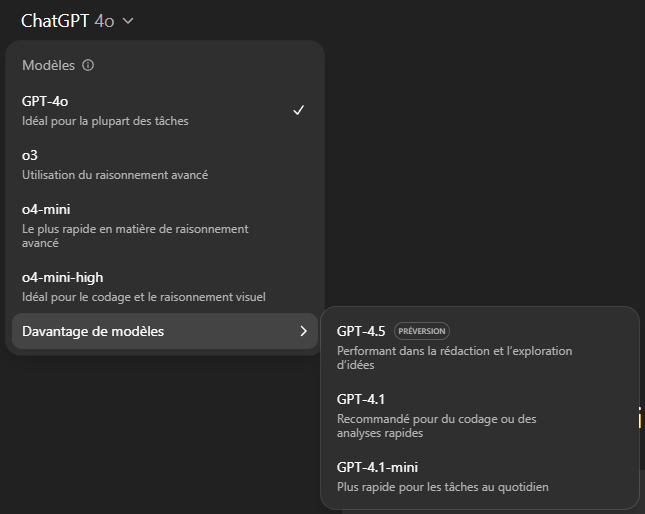
Task: Expand the Davantage de modèles submenu arrow
Action: tap(304, 331)
